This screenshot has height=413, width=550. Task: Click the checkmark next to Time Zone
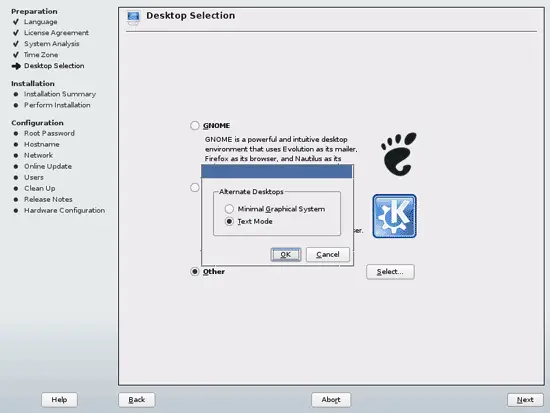coord(16,55)
